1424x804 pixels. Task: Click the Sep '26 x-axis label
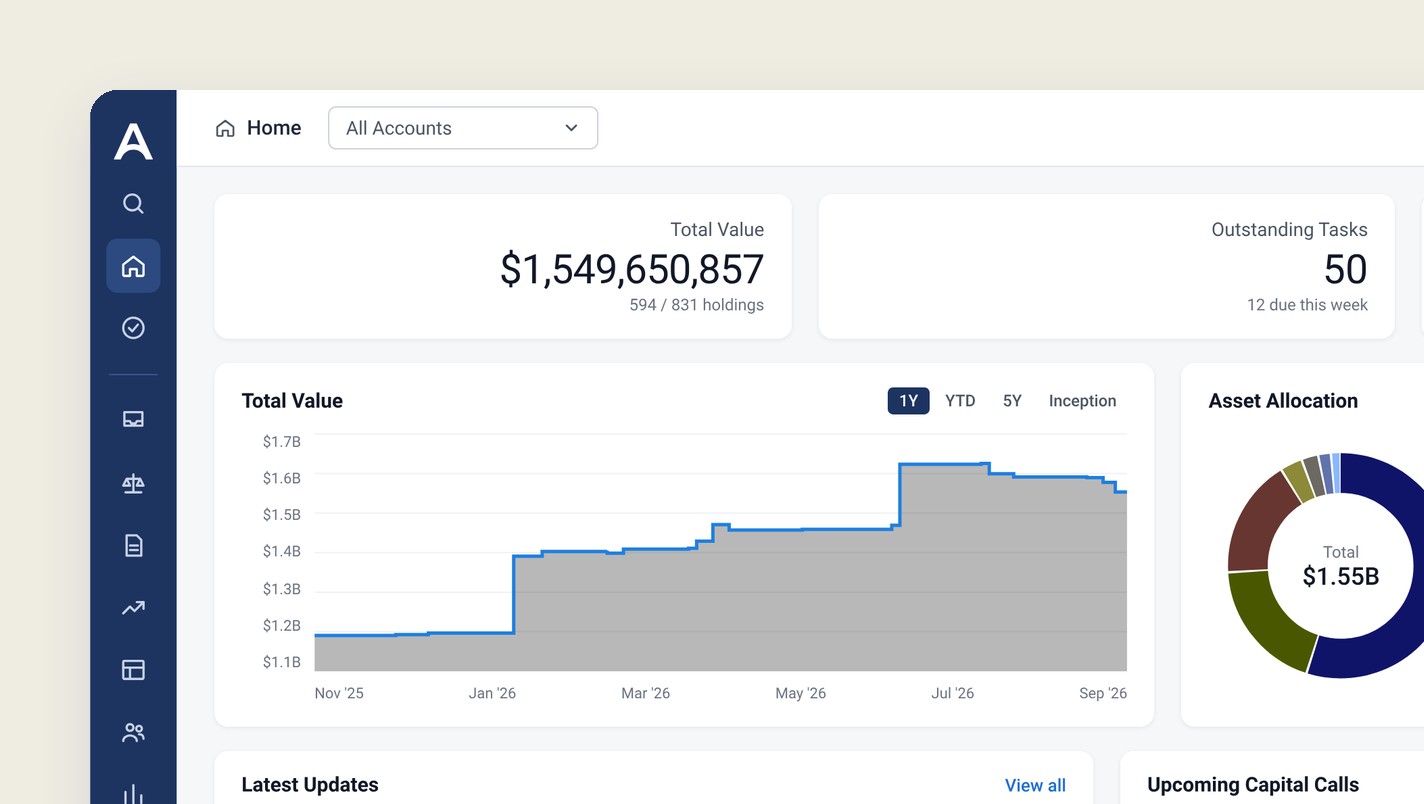pos(1103,693)
